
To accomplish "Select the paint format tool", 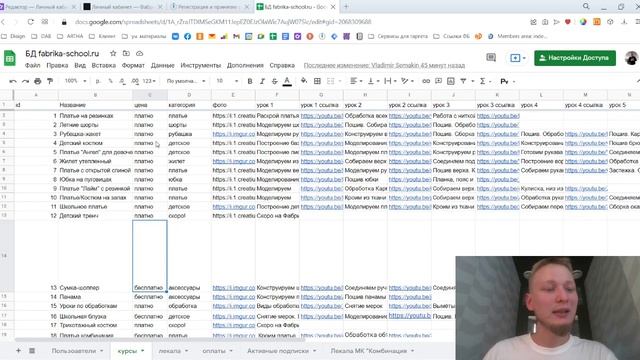I will 50,81.
